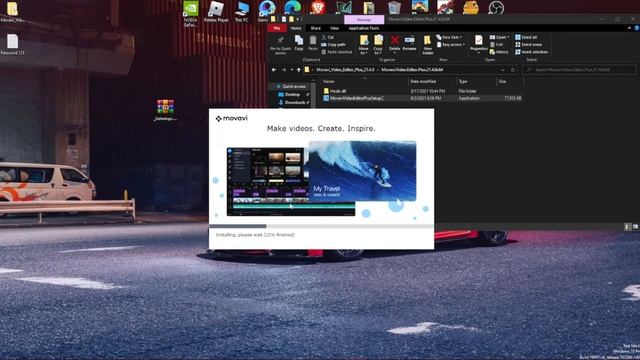Open the Application Tools tab

click(x=364, y=28)
